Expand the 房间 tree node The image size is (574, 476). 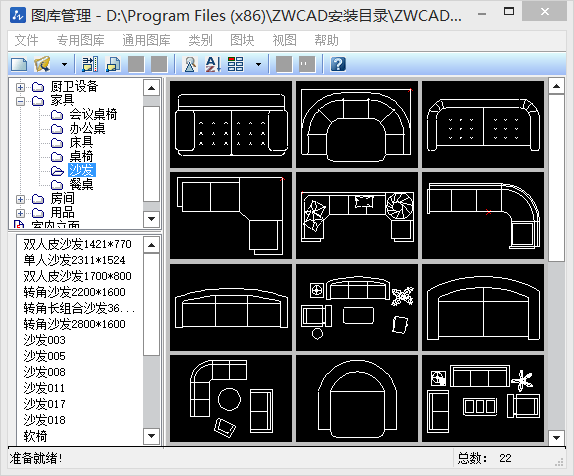[20, 199]
